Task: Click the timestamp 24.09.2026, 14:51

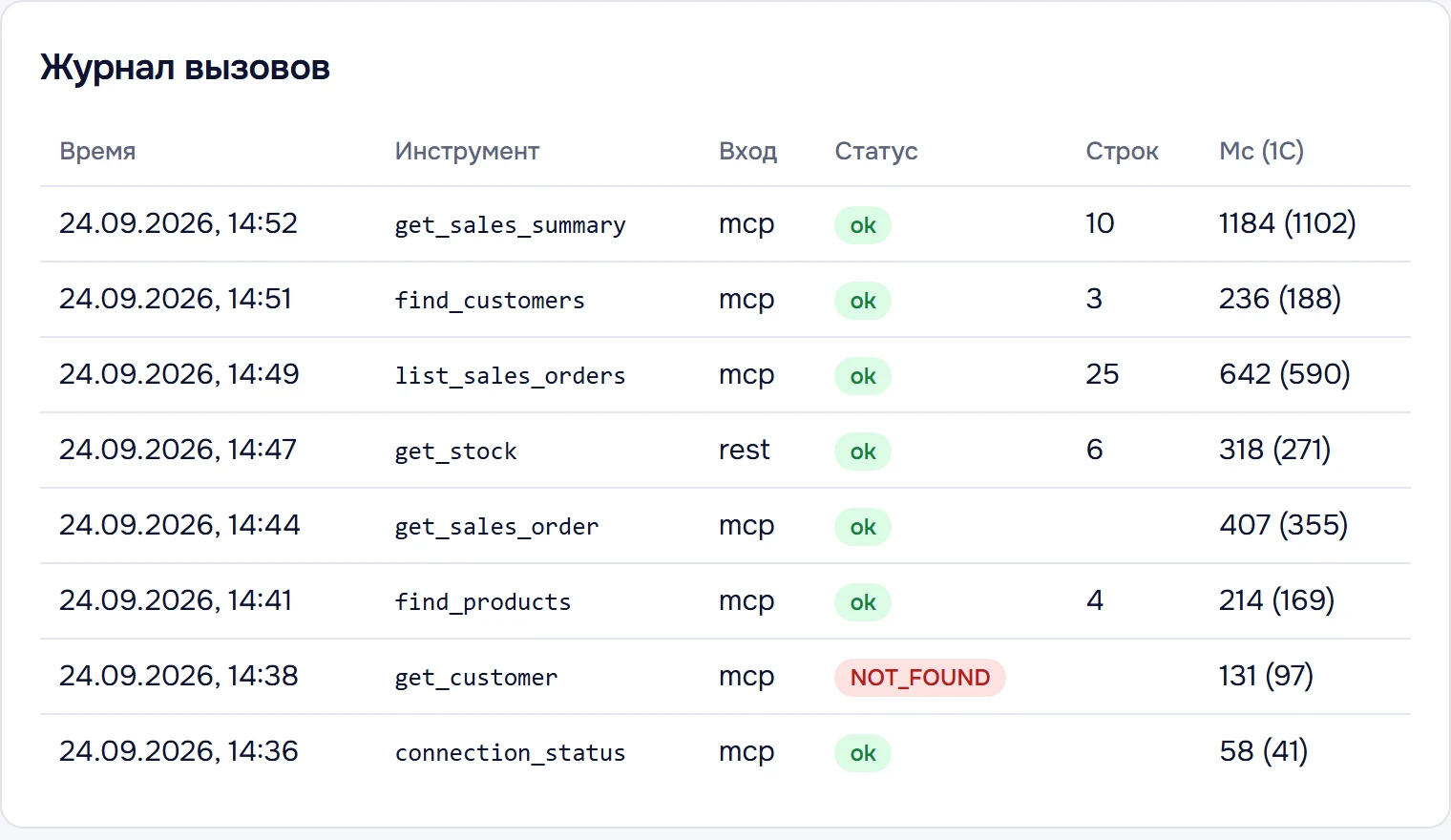Action: click(x=176, y=299)
